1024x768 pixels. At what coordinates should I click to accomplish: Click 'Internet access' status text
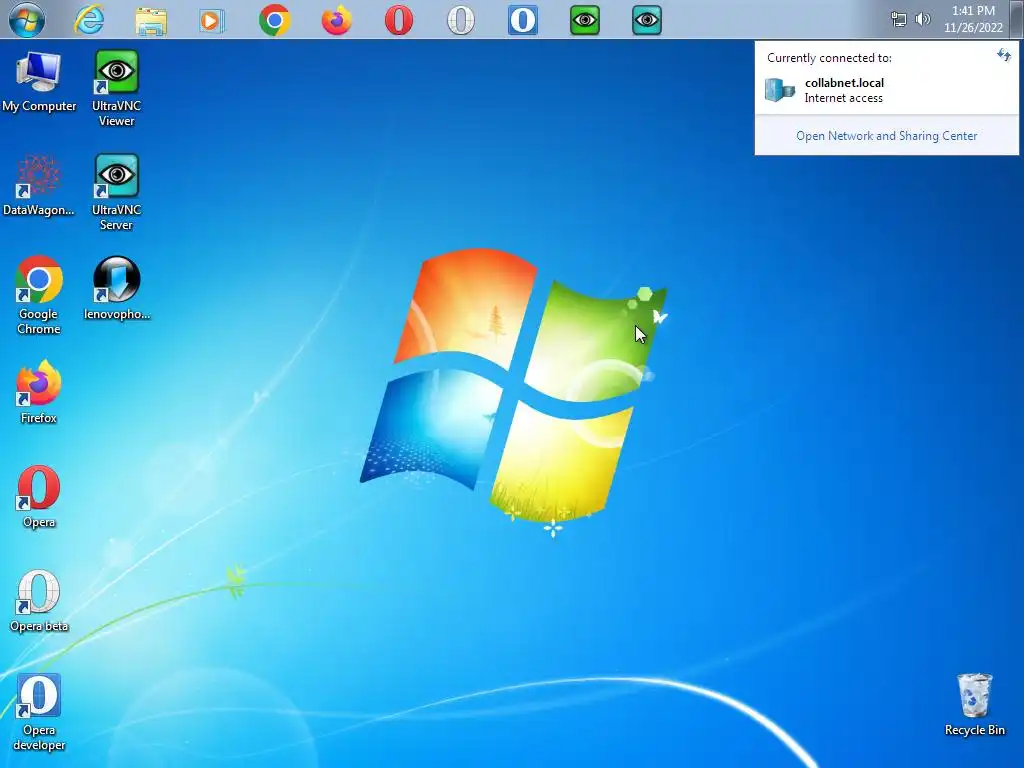(x=844, y=98)
